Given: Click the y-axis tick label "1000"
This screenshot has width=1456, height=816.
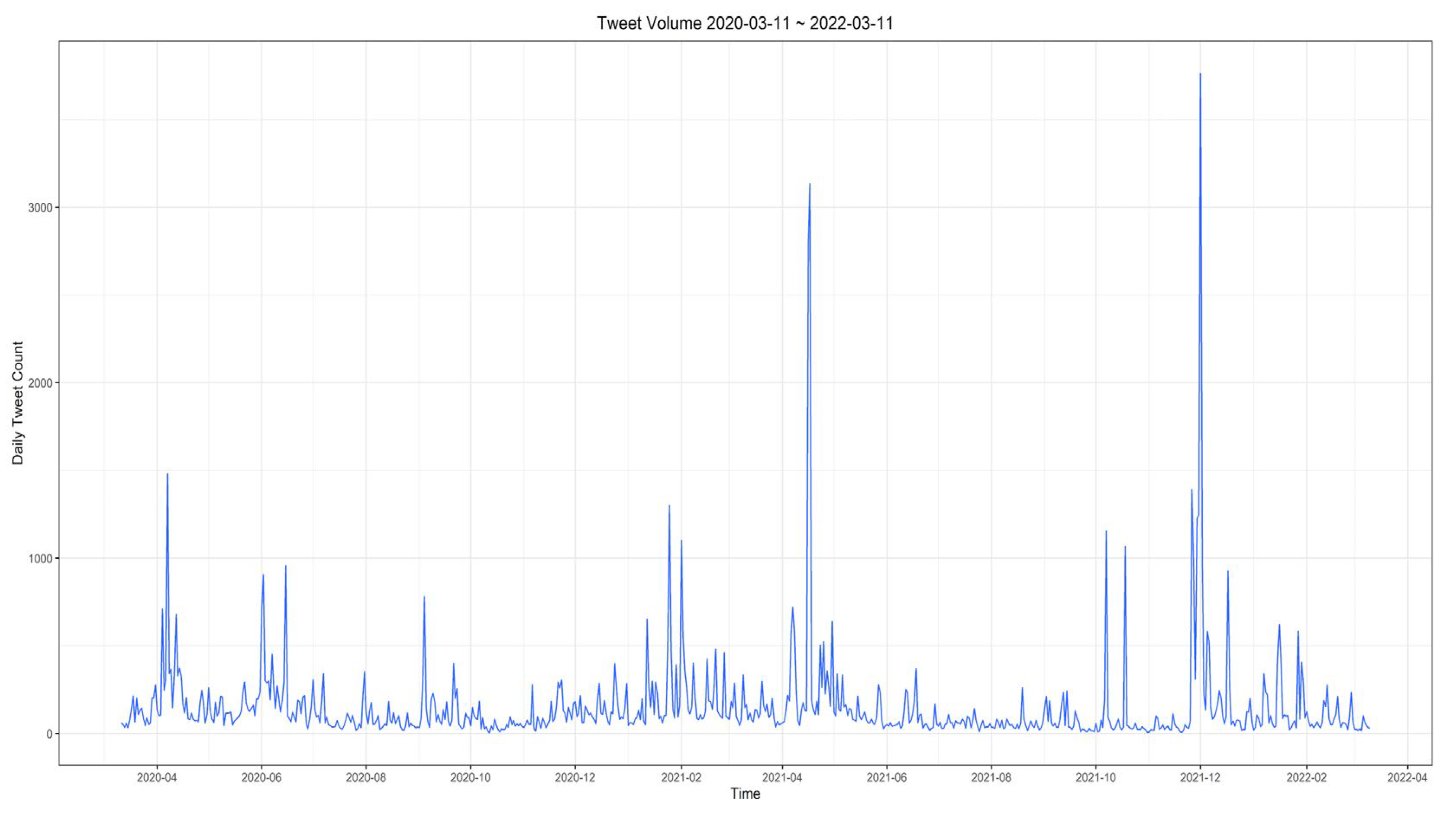Looking at the screenshot, I should [x=41, y=558].
